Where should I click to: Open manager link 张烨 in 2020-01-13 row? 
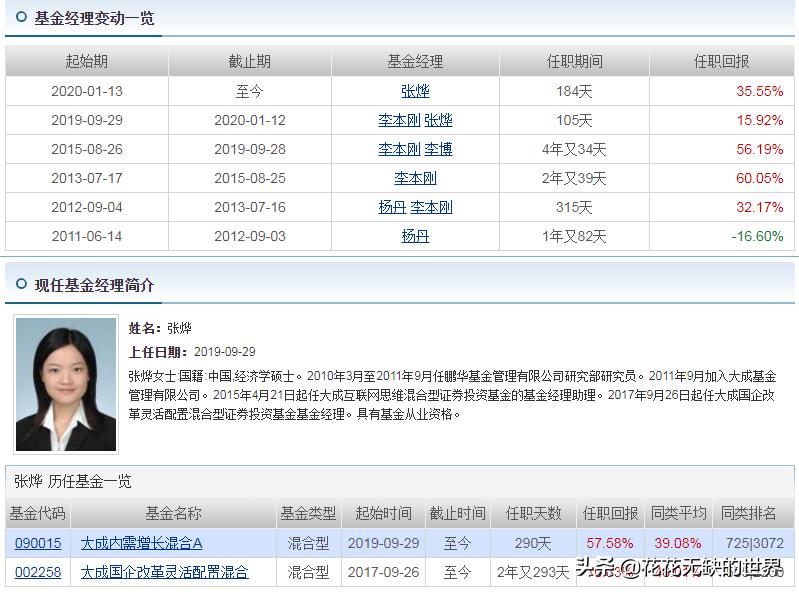coord(415,91)
